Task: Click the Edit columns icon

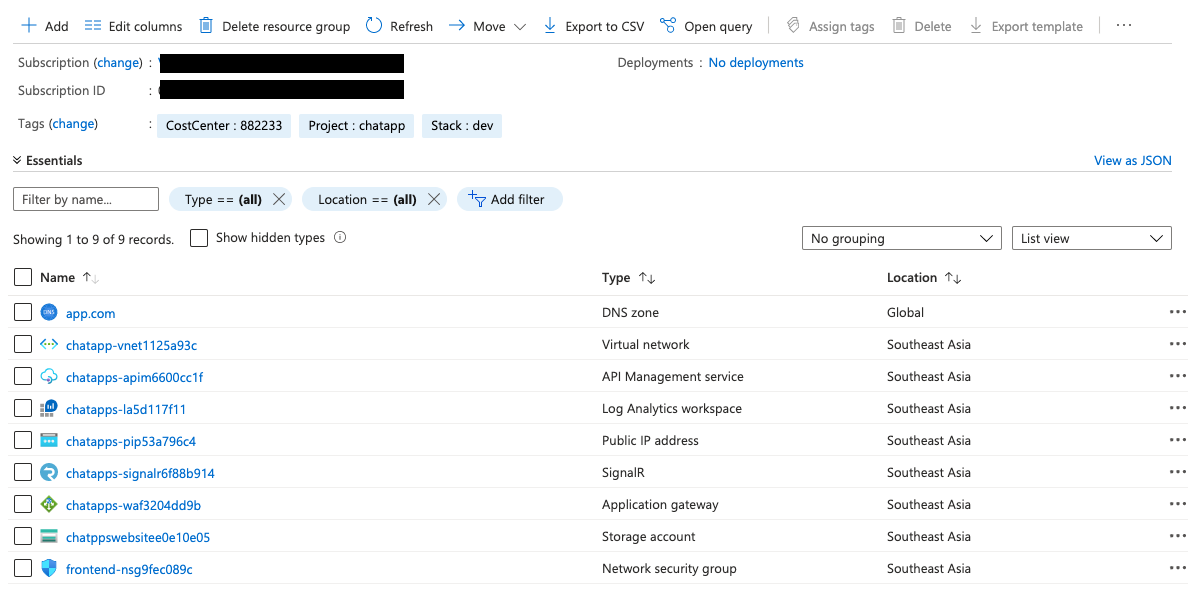Action: click(x=93, y=26)
